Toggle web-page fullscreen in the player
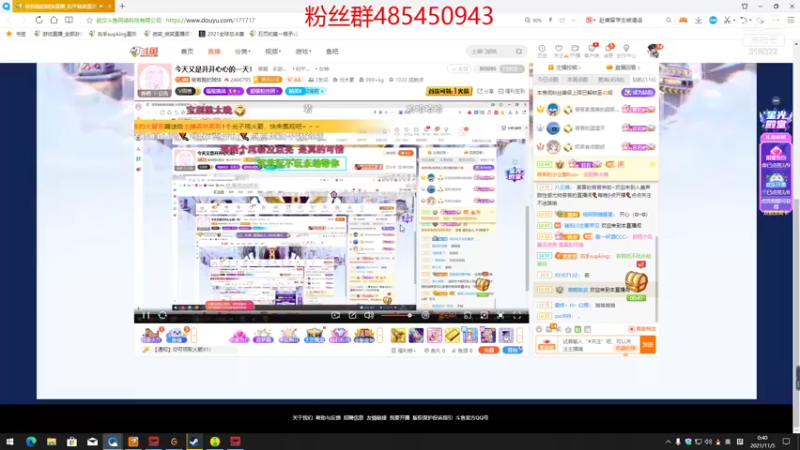Viewport: 800px width, 450px height. [501, 316]
